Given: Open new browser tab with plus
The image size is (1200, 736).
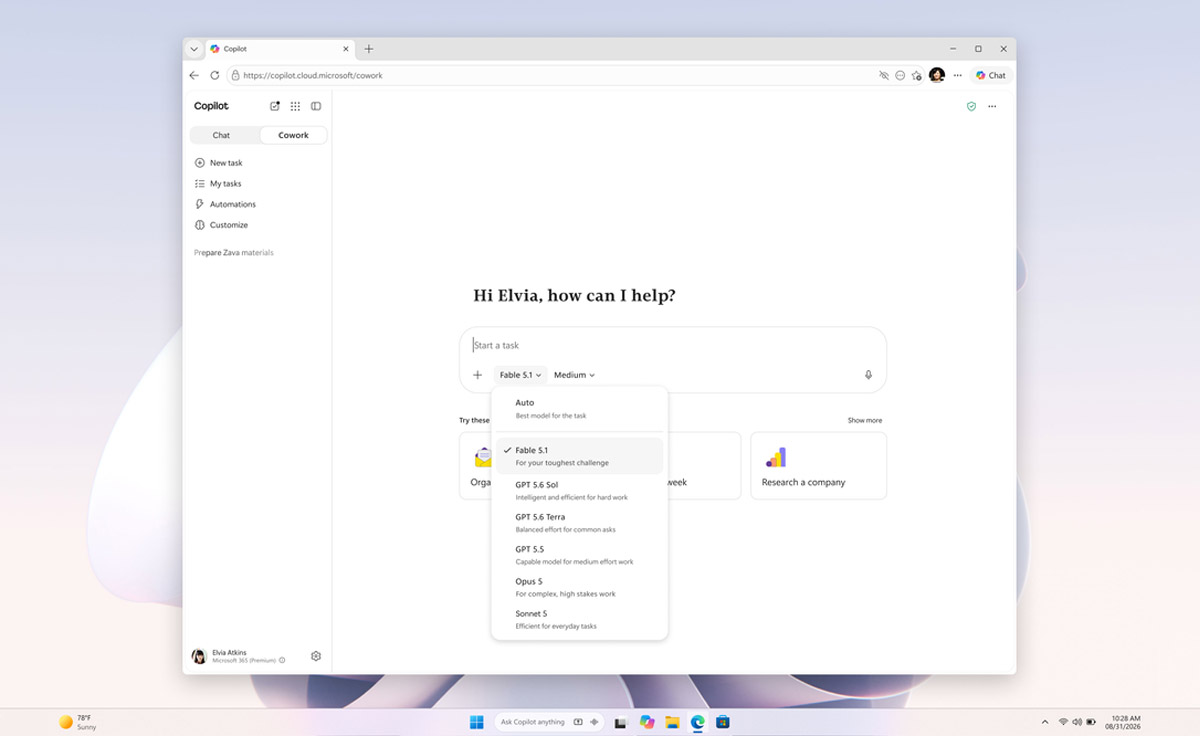Looking at the screenshot, I should pos(369,49).
